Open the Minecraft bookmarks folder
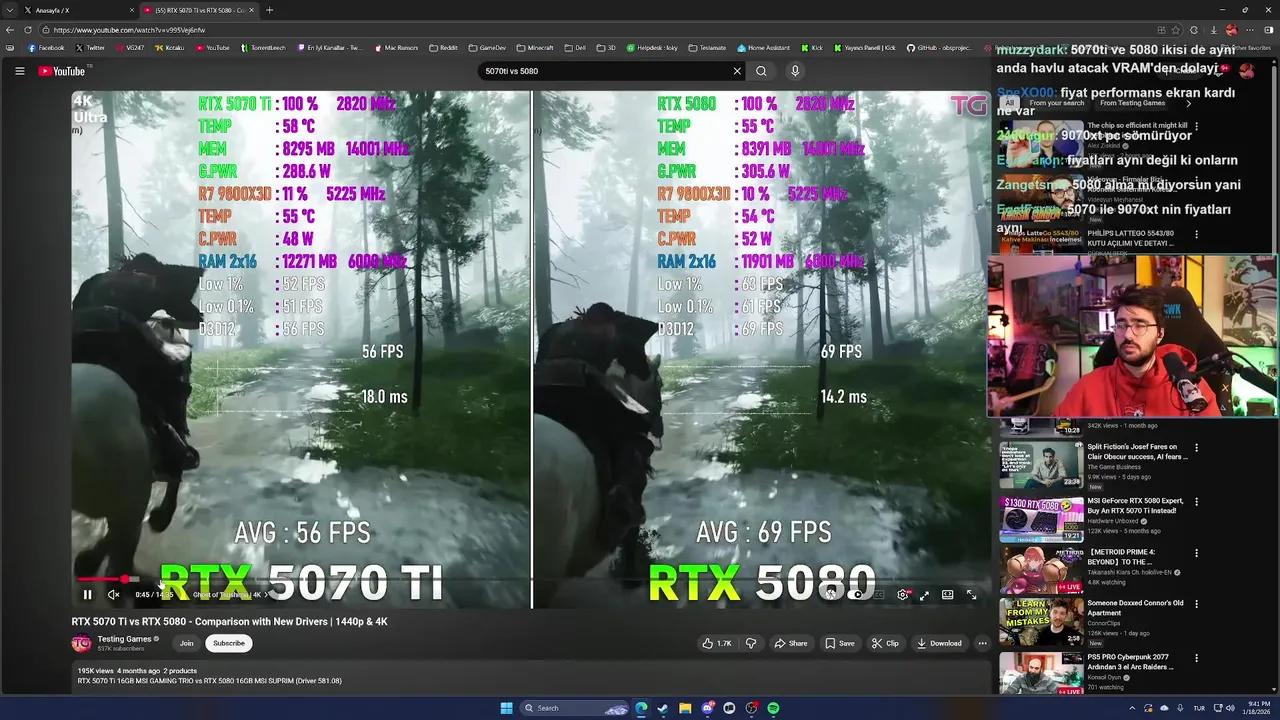The width and height of the screenshot is (1280, 720). (535, 47)
